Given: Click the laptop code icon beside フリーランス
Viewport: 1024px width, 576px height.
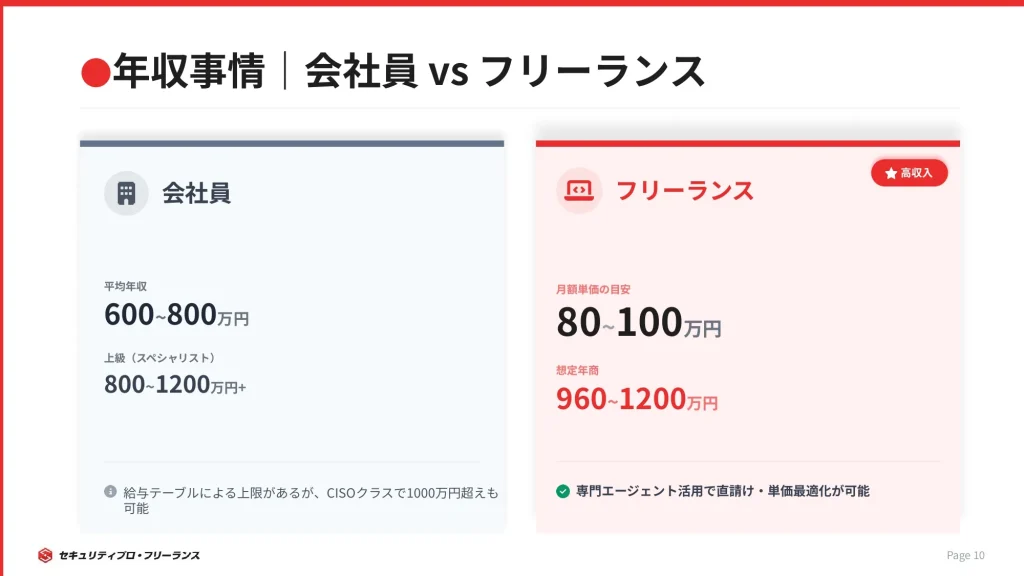Looking at the screenshot, I should 579,190.
